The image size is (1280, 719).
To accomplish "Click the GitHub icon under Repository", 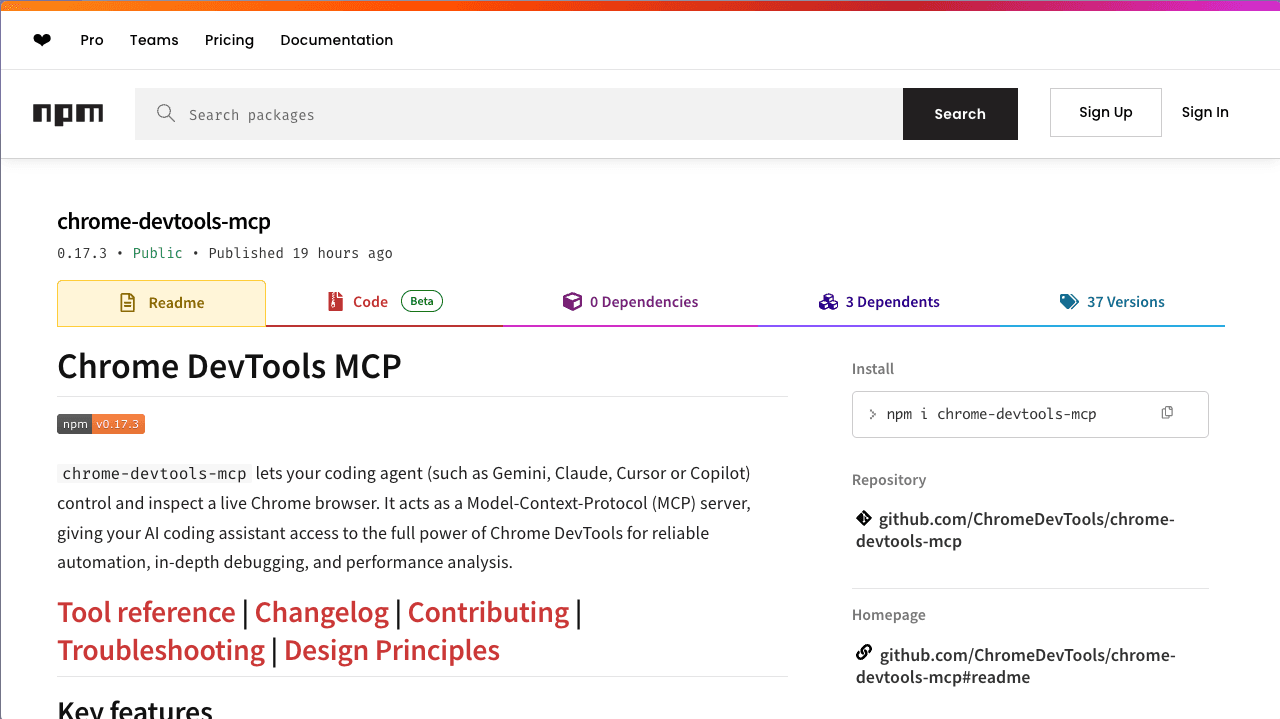I will click(x=862, y=517).
